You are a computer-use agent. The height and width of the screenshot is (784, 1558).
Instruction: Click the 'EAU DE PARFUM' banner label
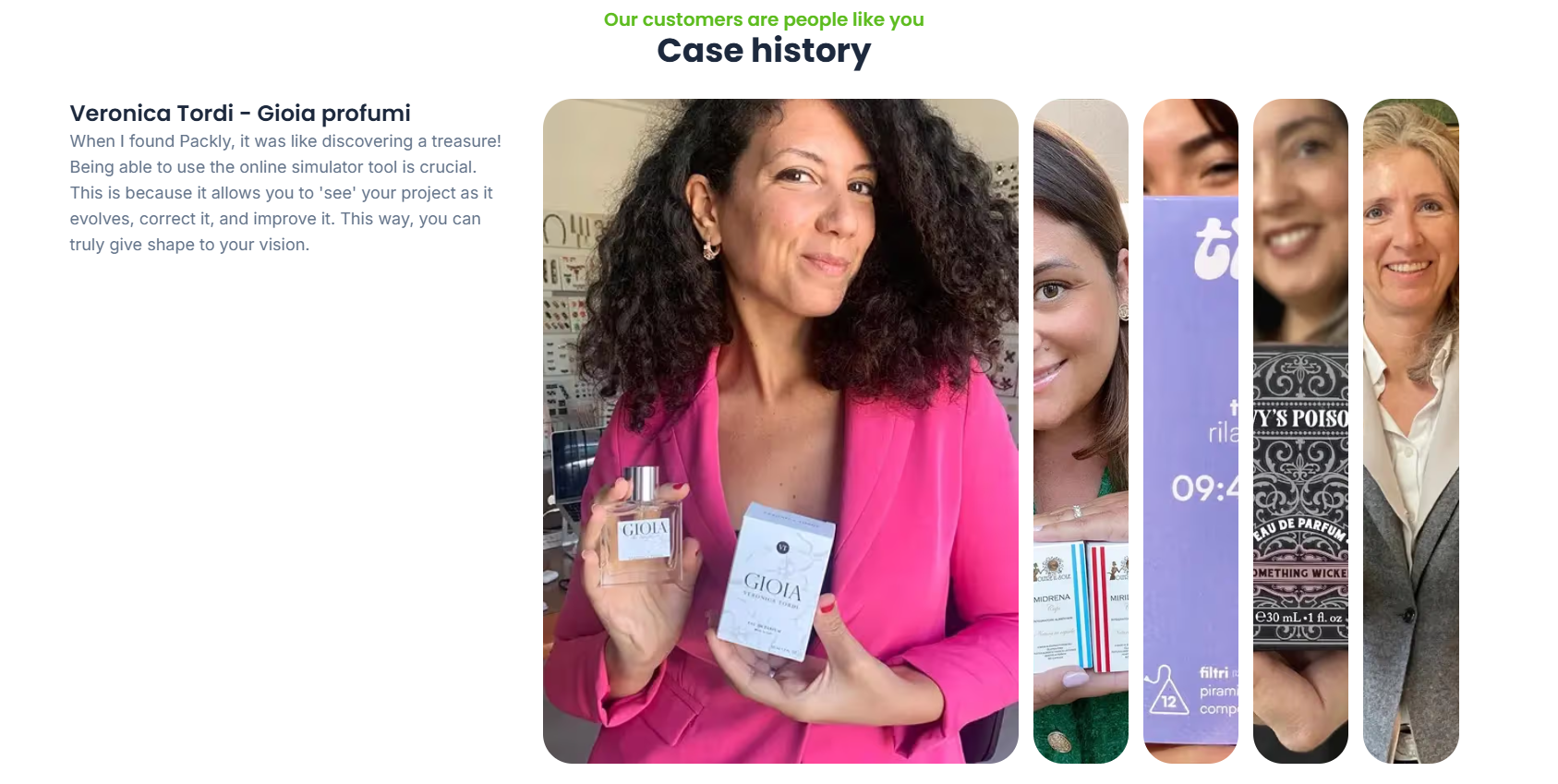tap(1300, 529)
